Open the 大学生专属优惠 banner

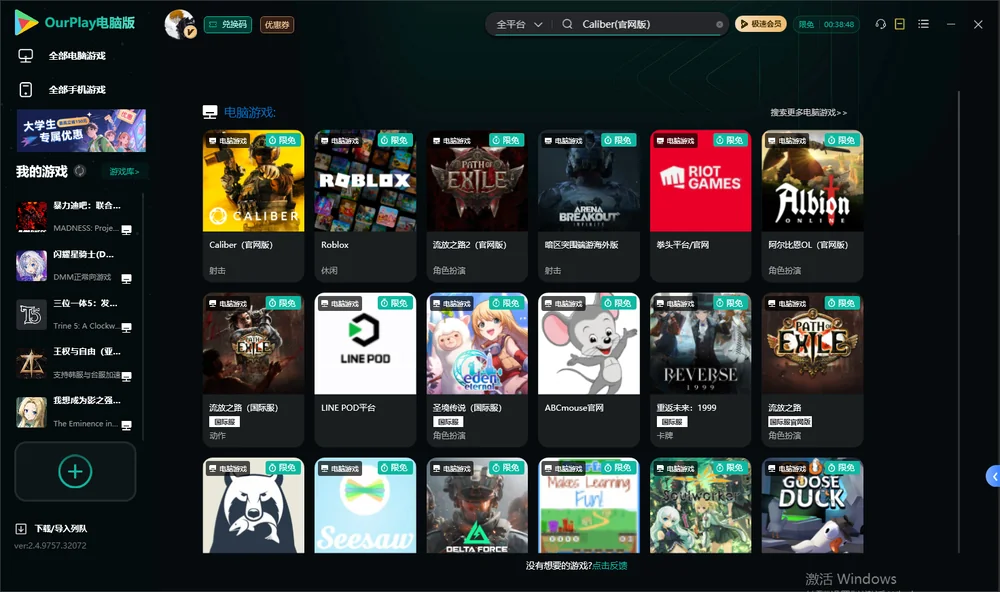(x=81, y=131)
